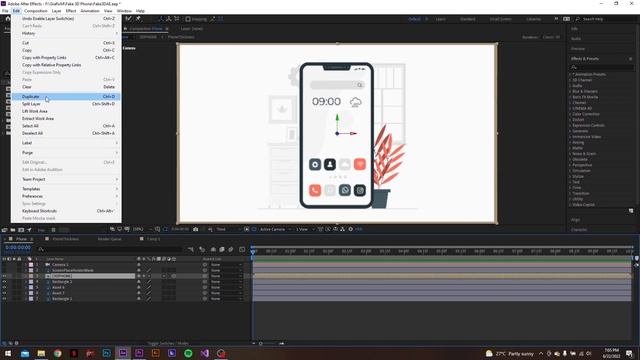Screen dimensions: 640x360
Task: Toggle the Snapping checkbox in toolbar
Action: [x=188, y=19]
